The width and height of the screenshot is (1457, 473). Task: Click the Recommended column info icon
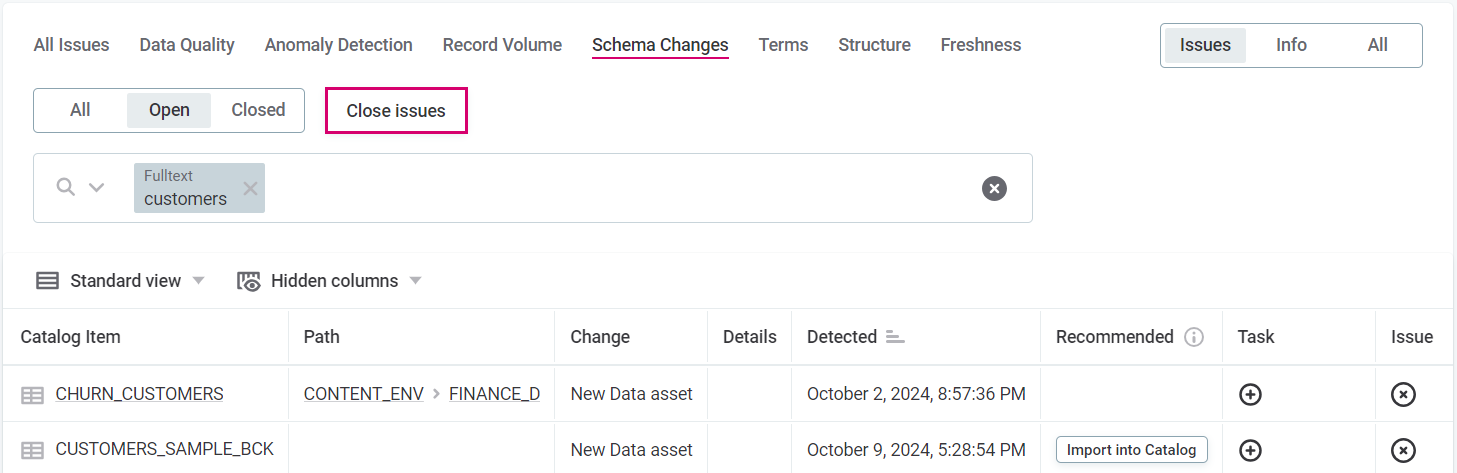coord(1194,337)
